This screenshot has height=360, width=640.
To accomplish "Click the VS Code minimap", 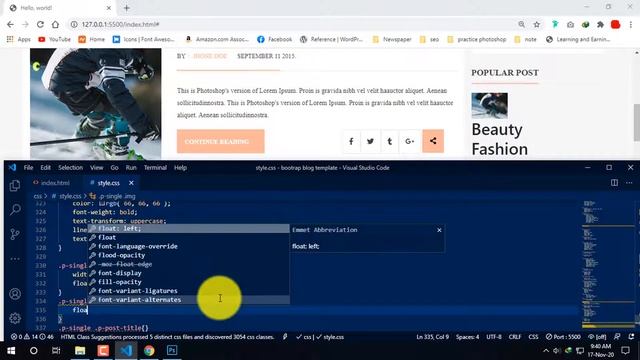I will pos(607,263).
